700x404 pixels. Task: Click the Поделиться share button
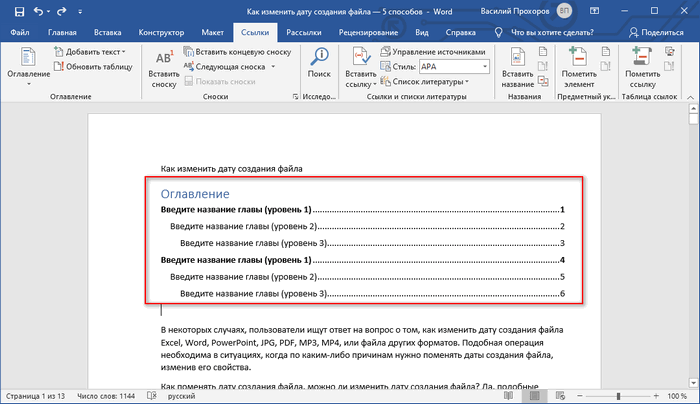coord(656,33)
